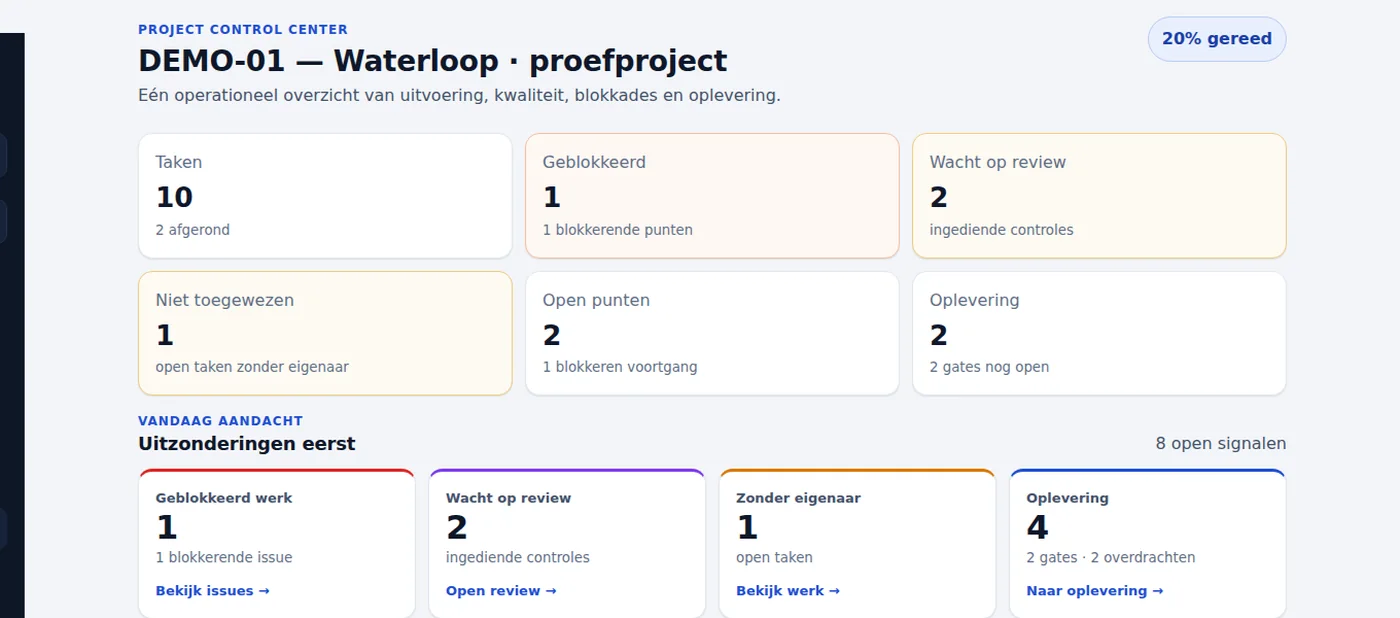
Task: Click the PROJECT CONTROL CENTER label
Action: point(243,30)
